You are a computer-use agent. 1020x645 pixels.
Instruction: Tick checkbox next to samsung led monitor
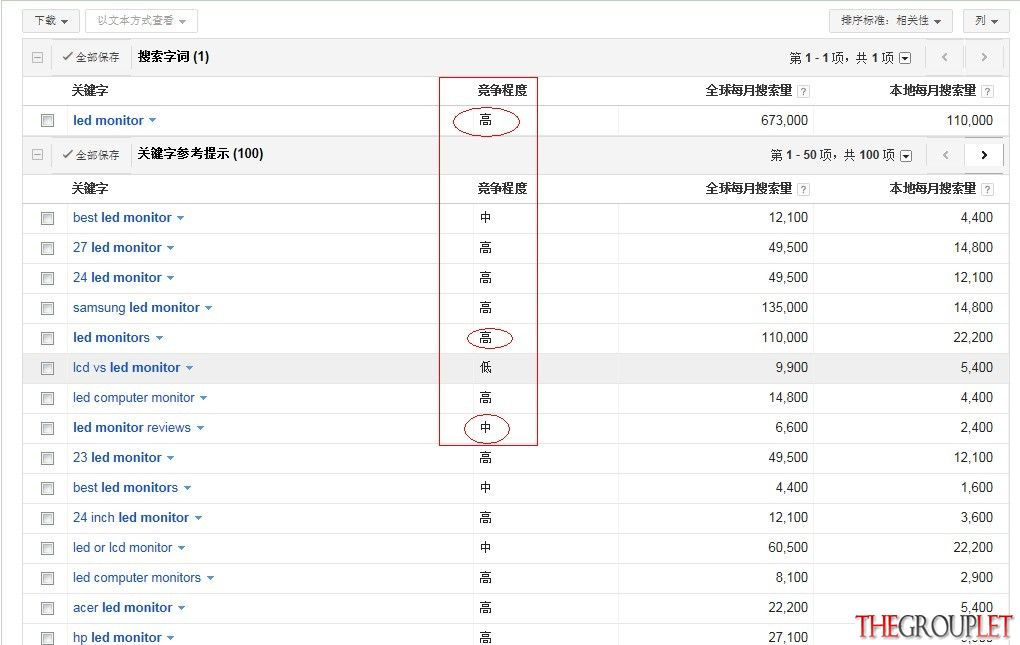coord(47,308)
